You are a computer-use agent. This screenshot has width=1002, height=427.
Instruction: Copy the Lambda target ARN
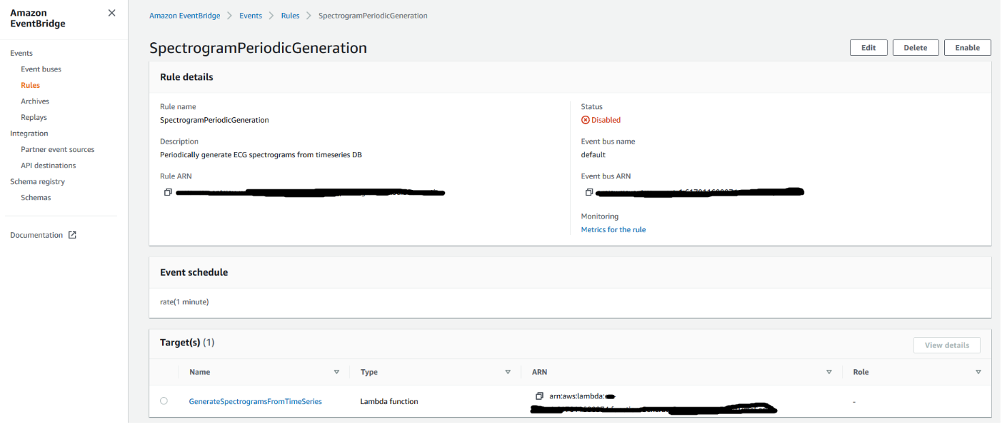tap(539, 396)
